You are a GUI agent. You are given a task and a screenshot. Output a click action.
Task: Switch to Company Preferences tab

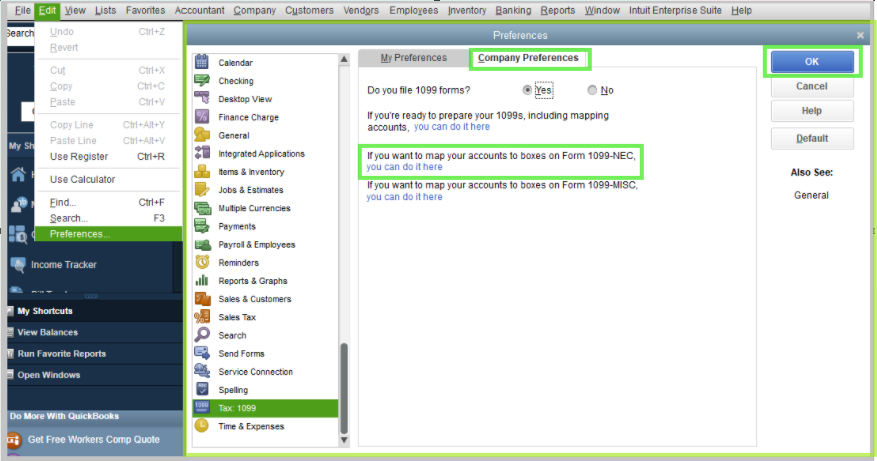pos(528,58)
